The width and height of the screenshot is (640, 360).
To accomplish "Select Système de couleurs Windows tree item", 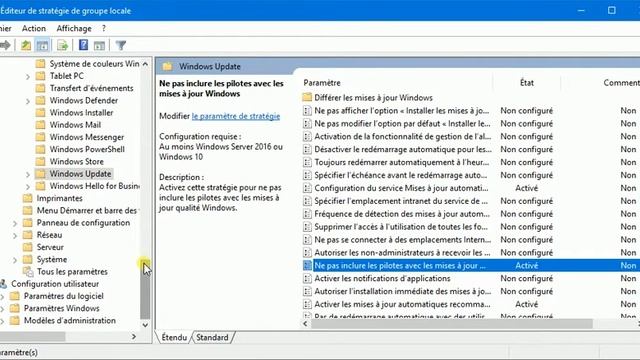I will coord(94,64).
